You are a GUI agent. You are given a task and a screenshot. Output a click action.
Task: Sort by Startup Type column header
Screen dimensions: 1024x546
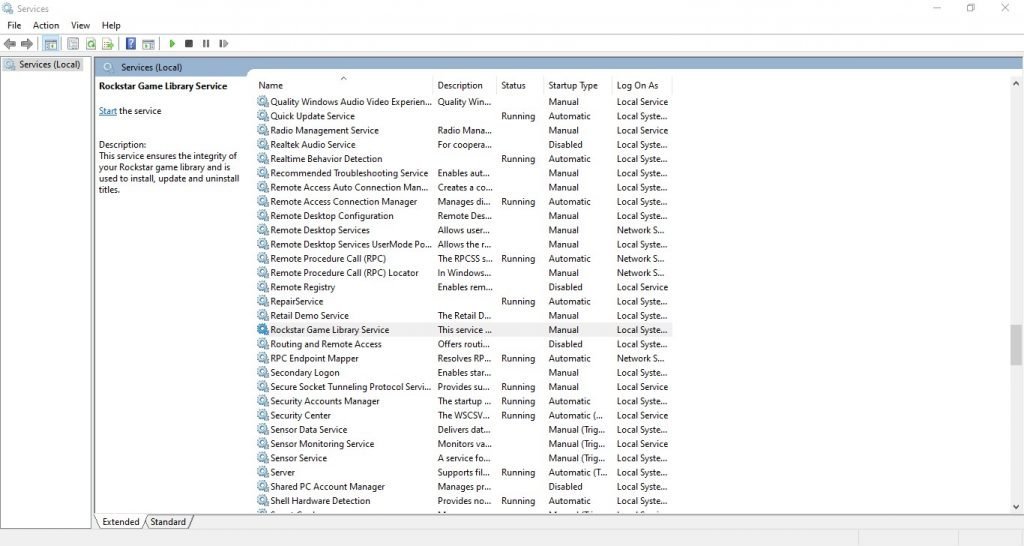573,86
